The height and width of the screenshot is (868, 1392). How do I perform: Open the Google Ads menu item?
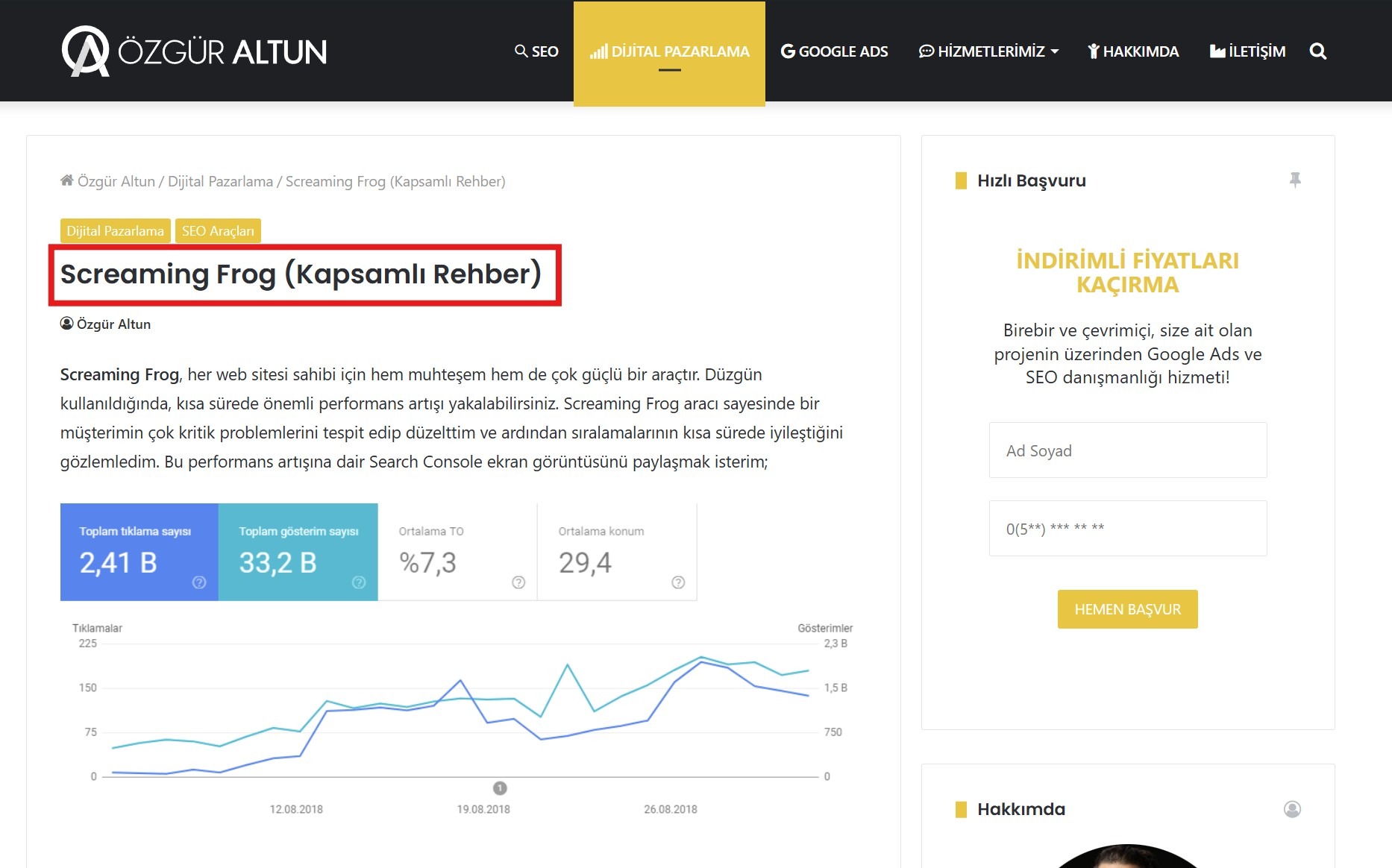click(x=834, y=51)
